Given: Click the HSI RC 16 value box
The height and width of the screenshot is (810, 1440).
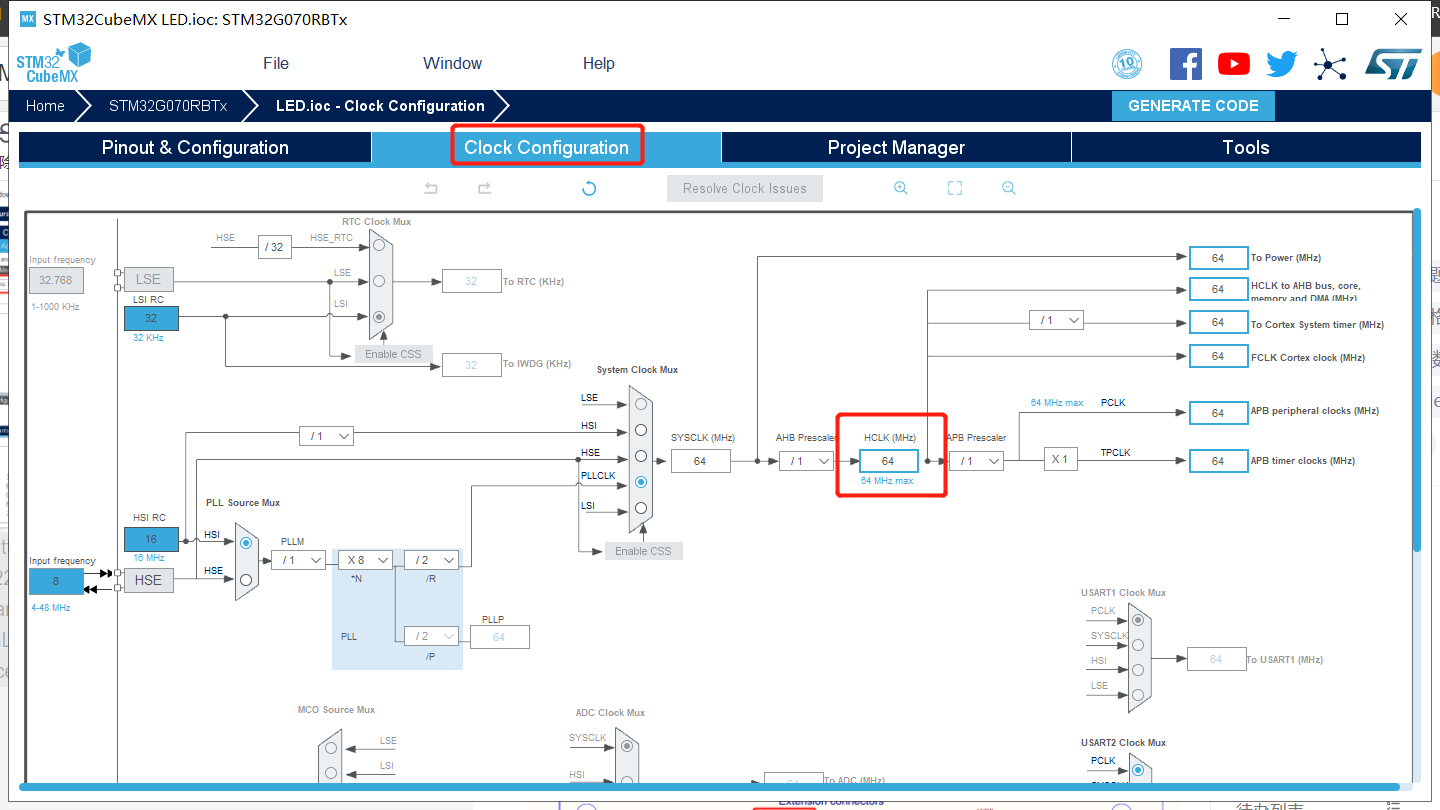Looking at the screenshot, I should pyautogui.click(x=151, y=538).
